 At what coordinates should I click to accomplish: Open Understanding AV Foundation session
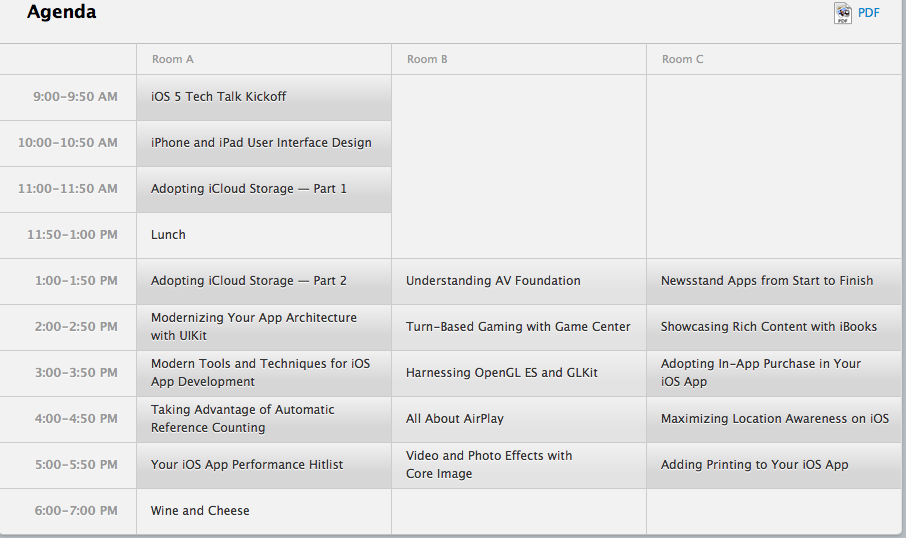[x=519, y=281]
